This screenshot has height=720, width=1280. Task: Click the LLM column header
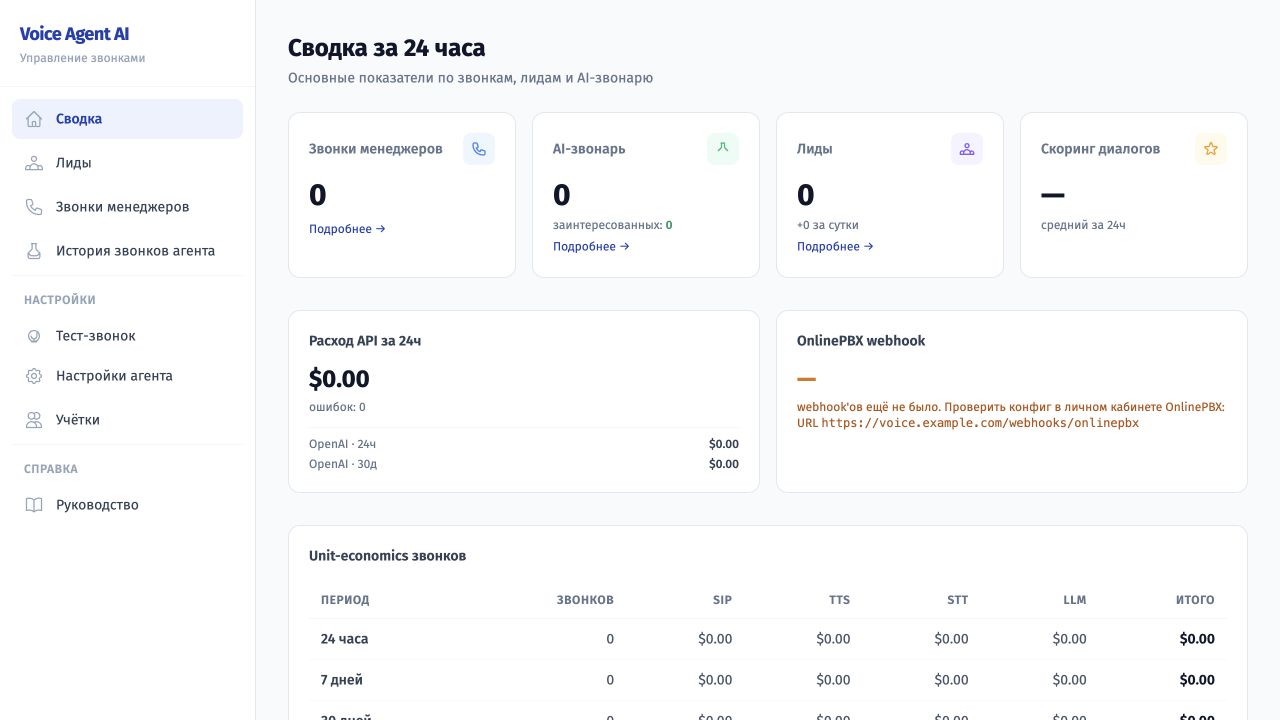click(x=1074, y=600)
